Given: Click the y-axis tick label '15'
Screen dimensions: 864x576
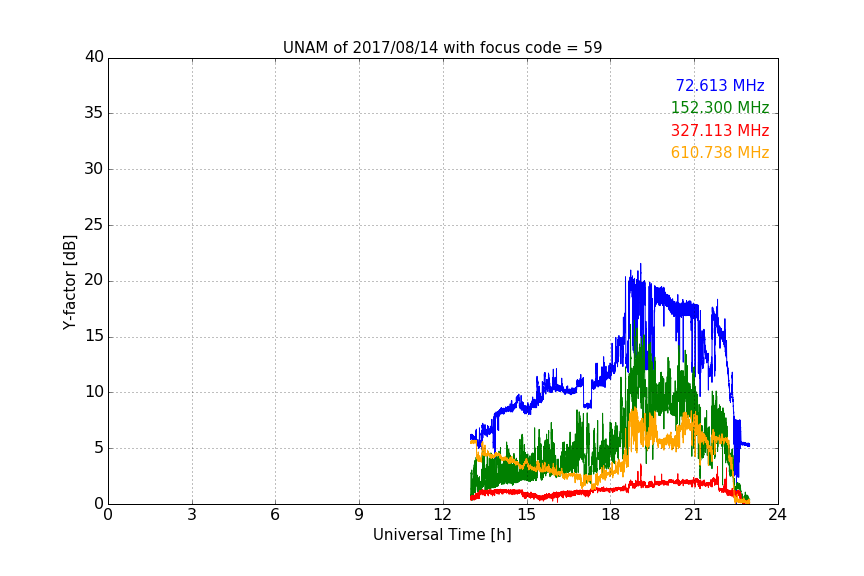Looking at the screenshot, I should pos(94,336).
